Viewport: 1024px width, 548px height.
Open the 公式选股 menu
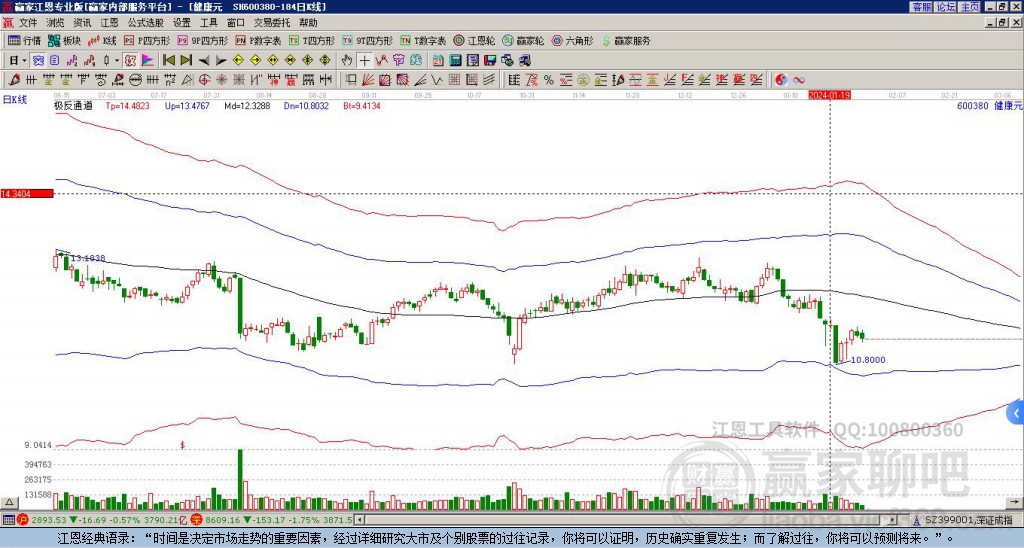[x=146, y=23]
